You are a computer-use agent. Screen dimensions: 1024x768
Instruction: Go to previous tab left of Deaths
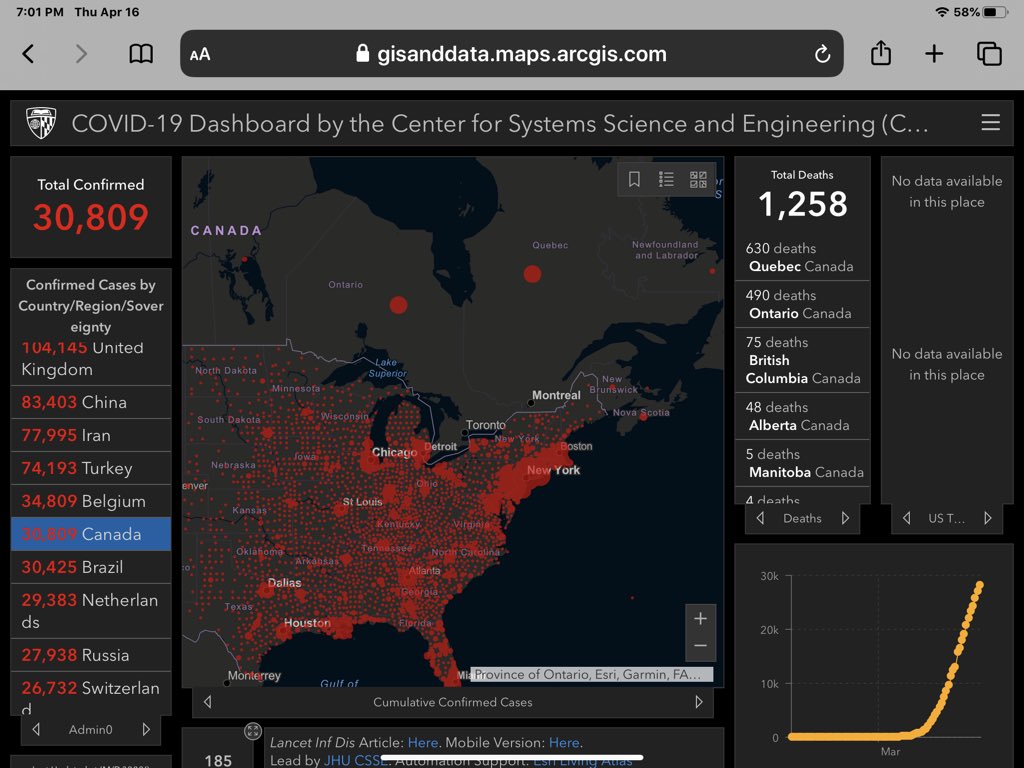(x=760, y=518)
